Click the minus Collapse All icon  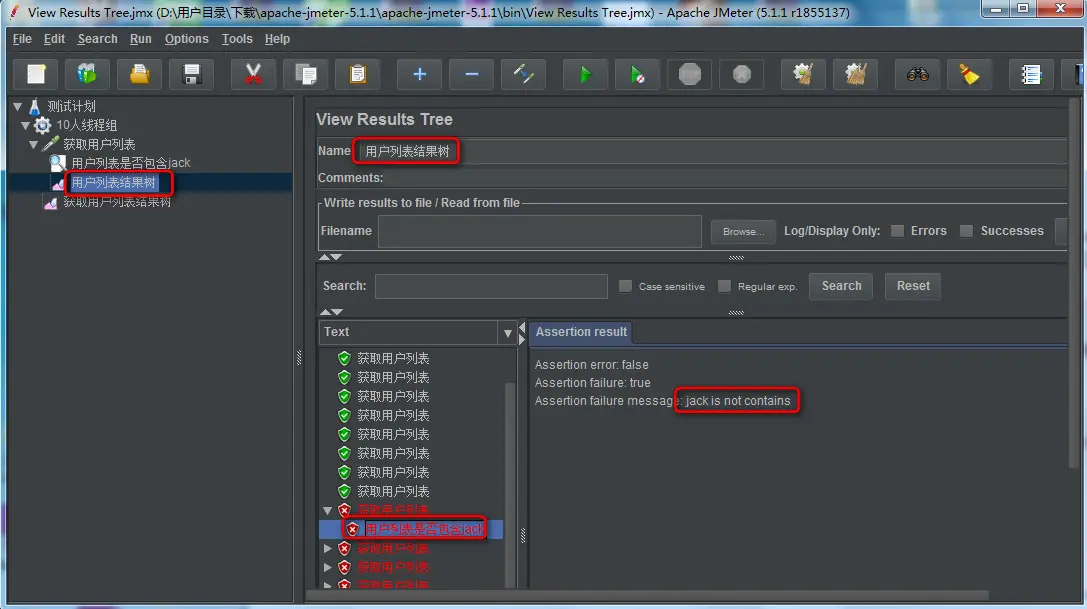click(471, 74)
